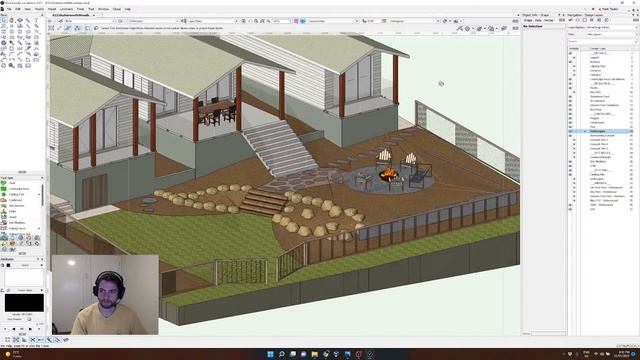Choose the Stake tool
The height and width of the screenshot is (360, 640).
click(x=12, y=211)
